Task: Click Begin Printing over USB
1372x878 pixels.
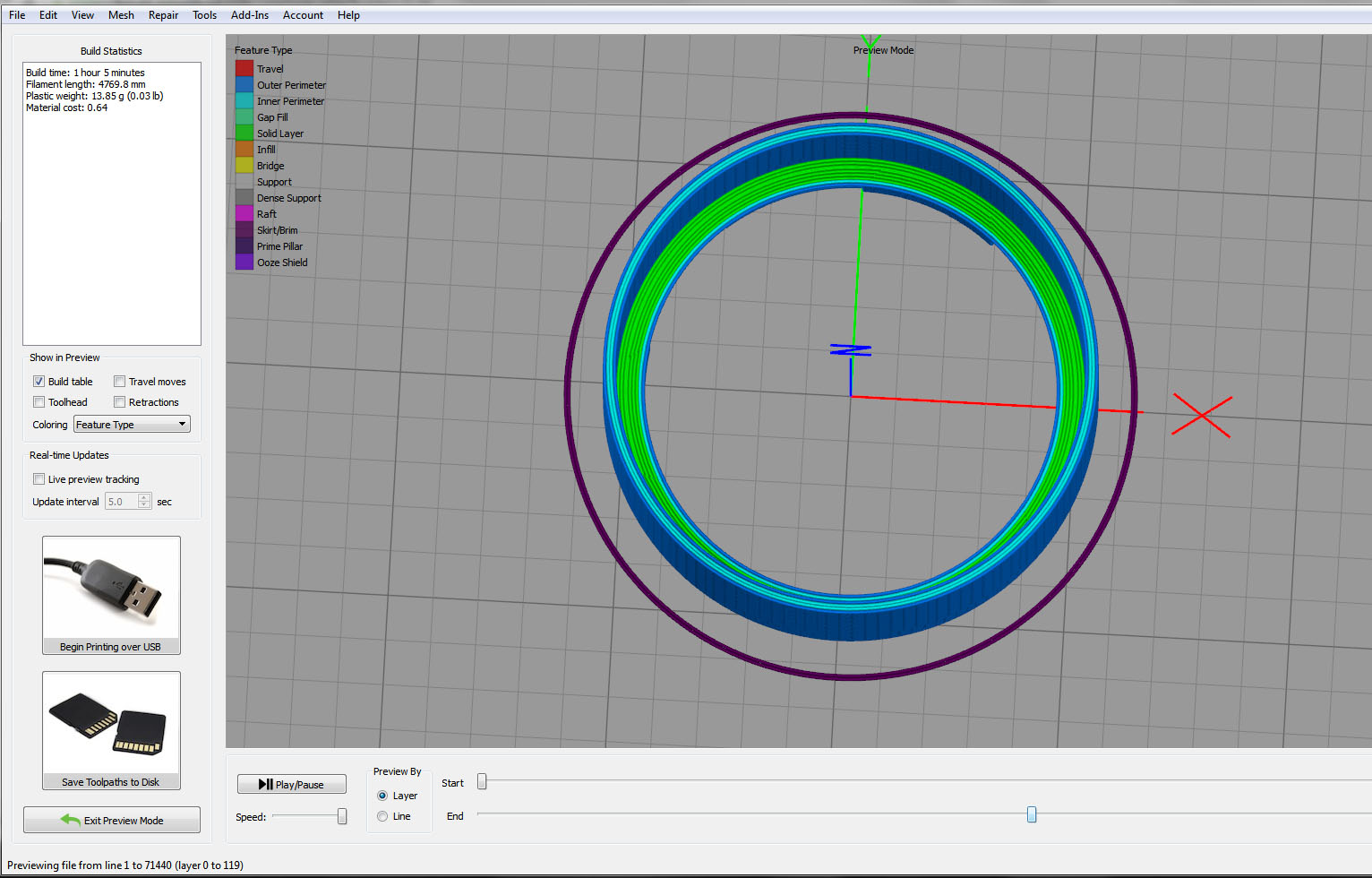Action: click(x=111, y=595)
